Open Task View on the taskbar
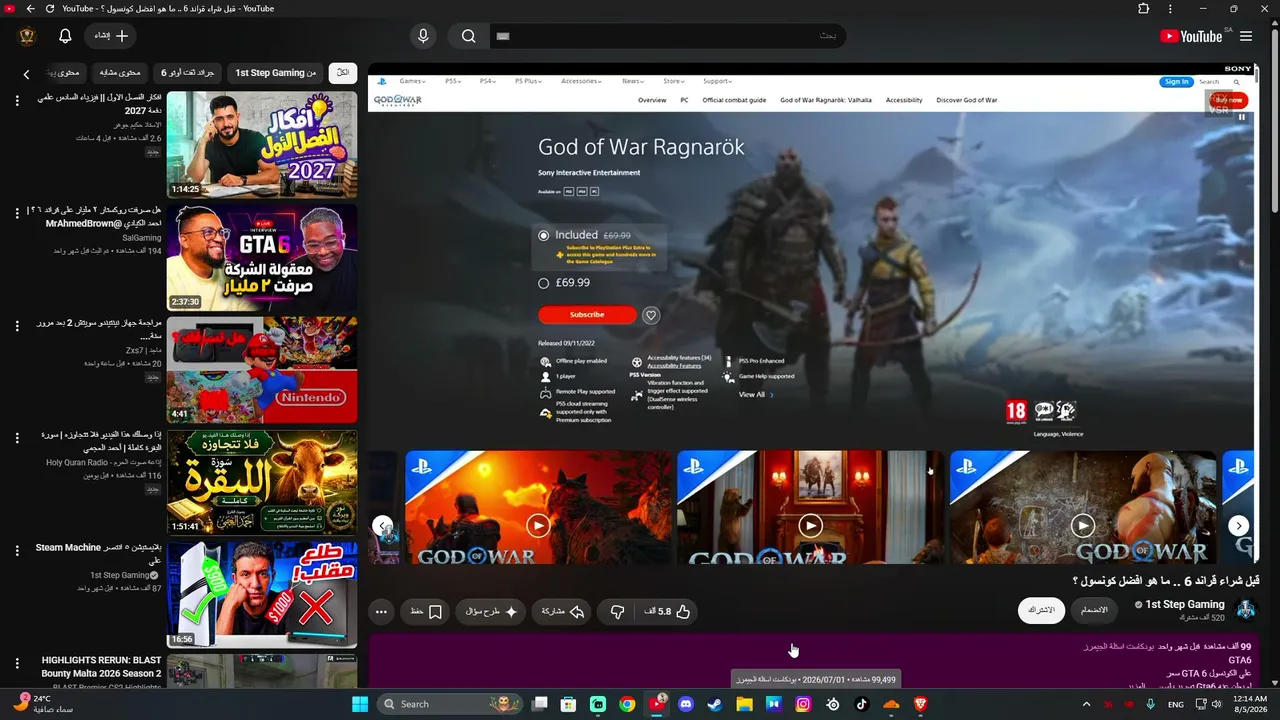 [541, 704]
